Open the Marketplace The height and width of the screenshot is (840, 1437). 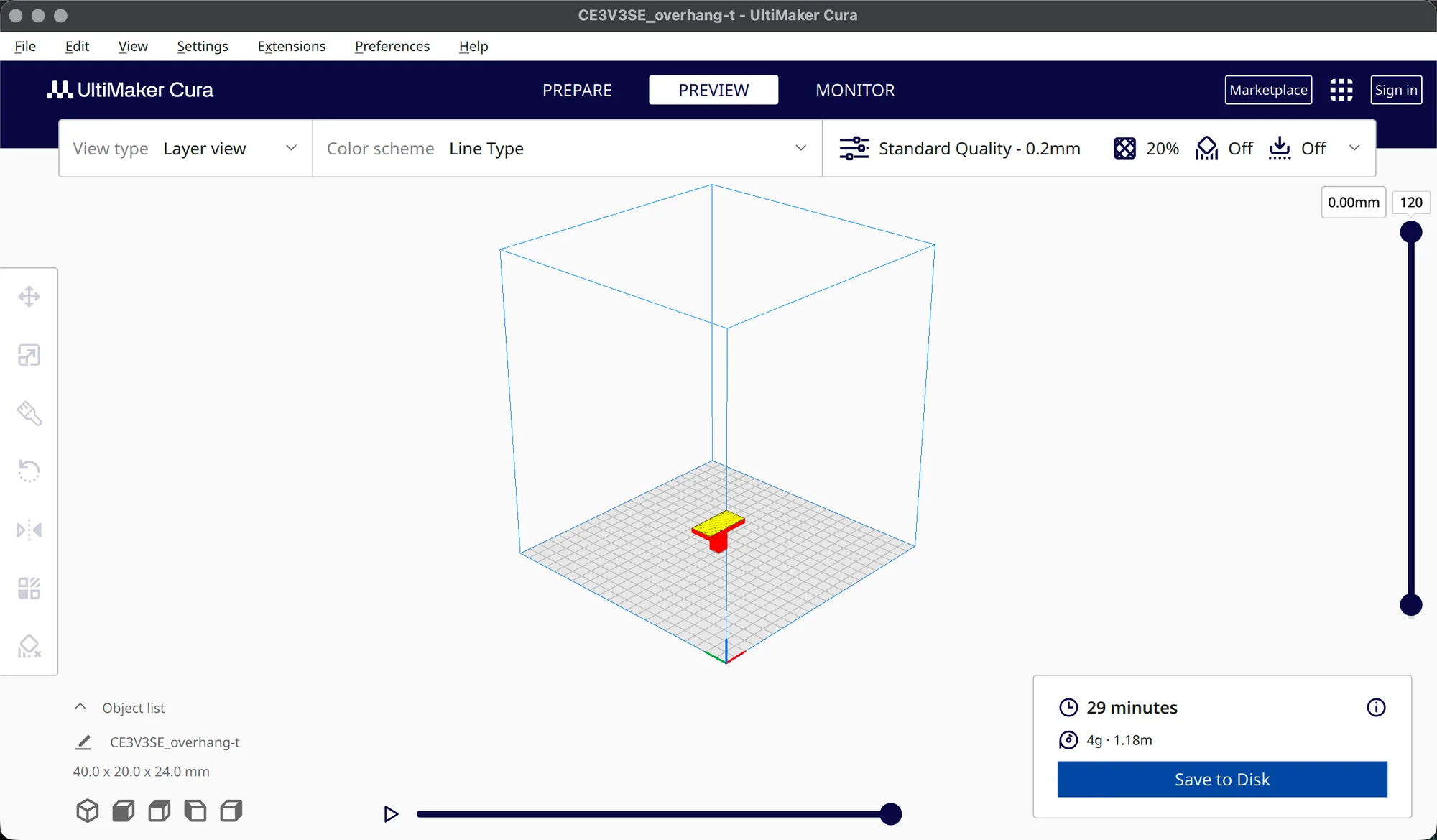tap(1268, 90)
